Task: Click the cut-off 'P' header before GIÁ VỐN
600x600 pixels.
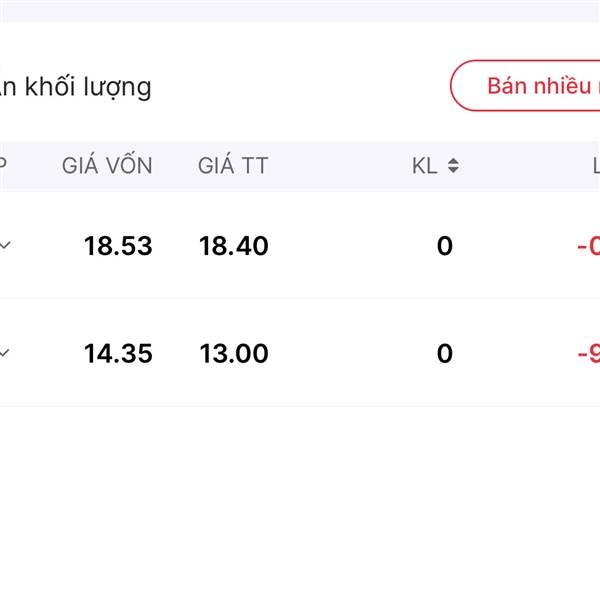Action: 3,166
